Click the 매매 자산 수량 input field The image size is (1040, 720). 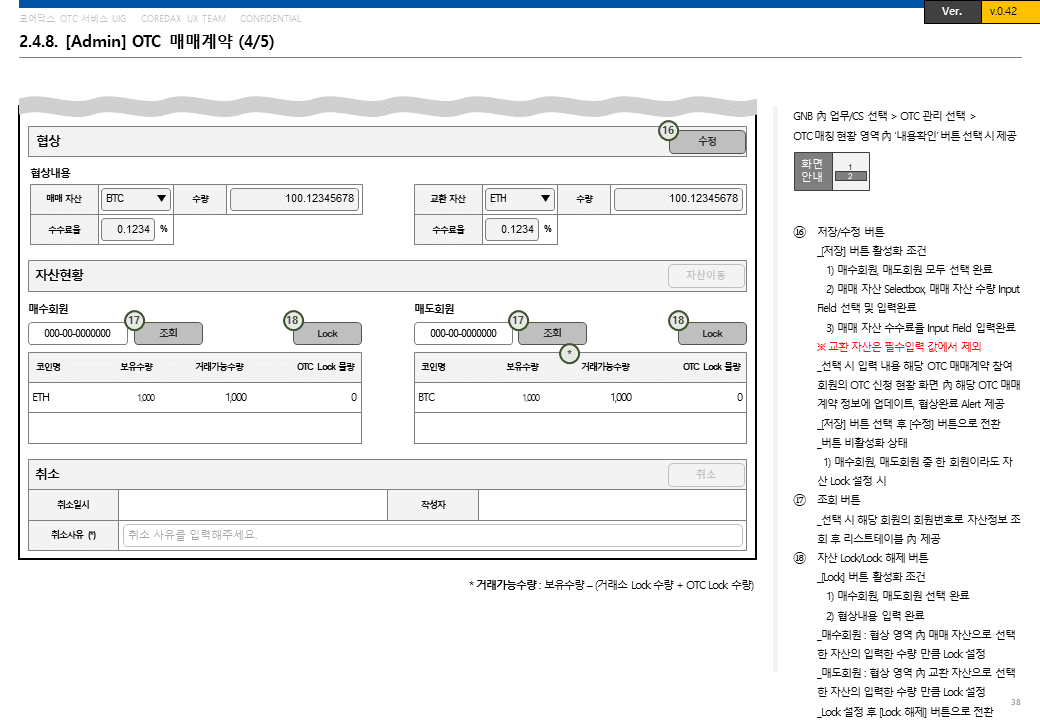(x=294, y=199)
